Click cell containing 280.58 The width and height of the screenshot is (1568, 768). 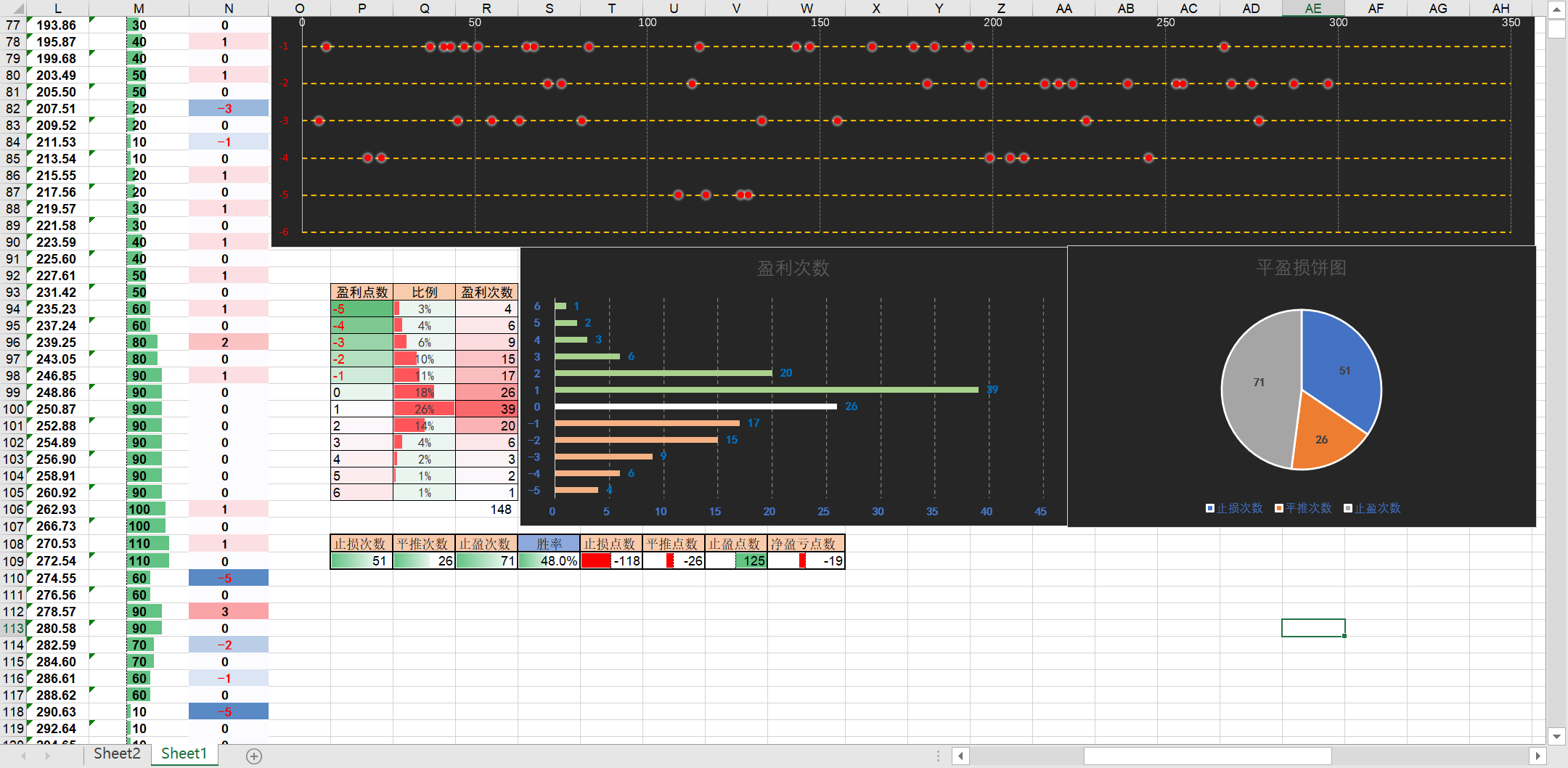point(58,628)
